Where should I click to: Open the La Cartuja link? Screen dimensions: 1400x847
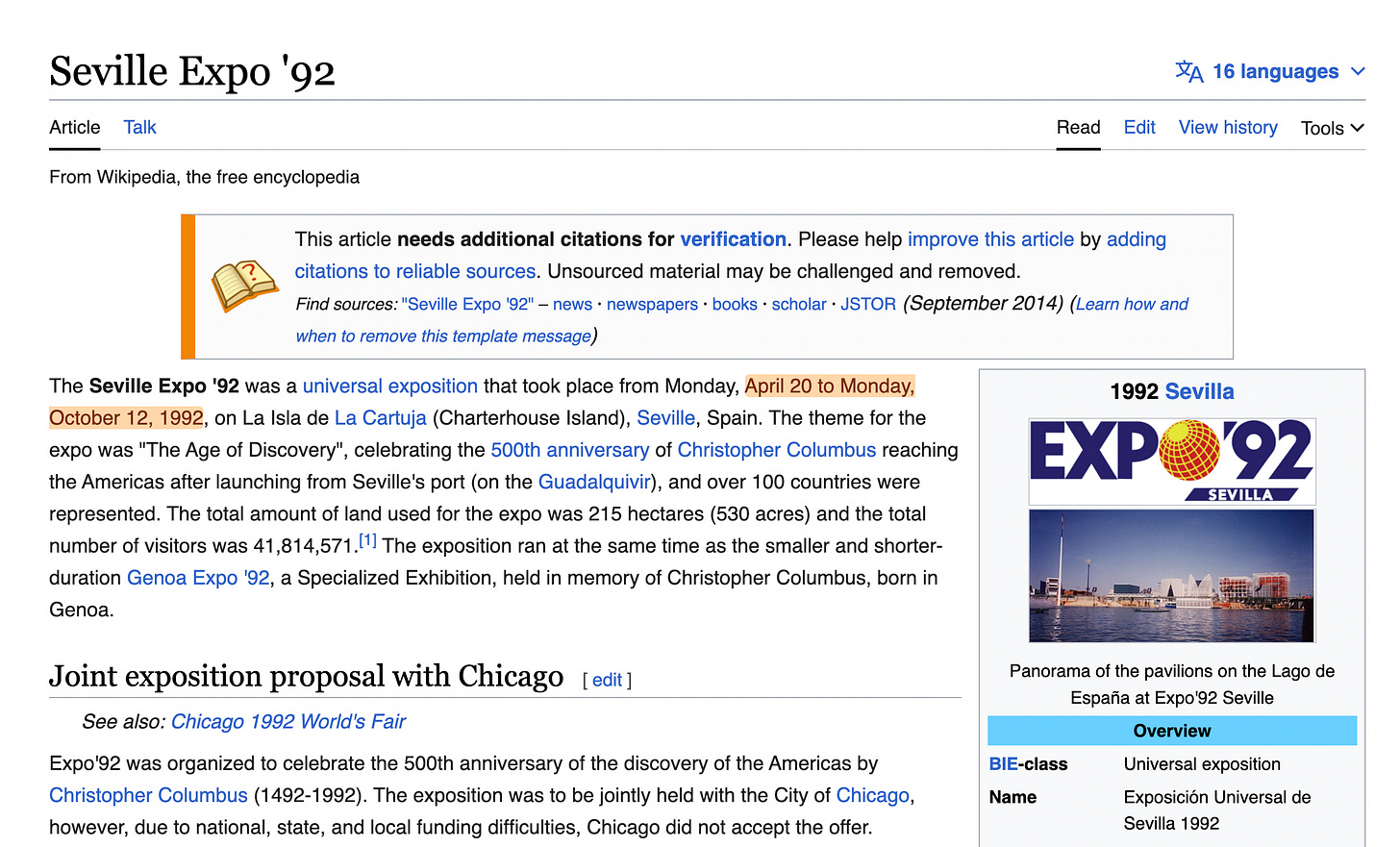[381, 418]
